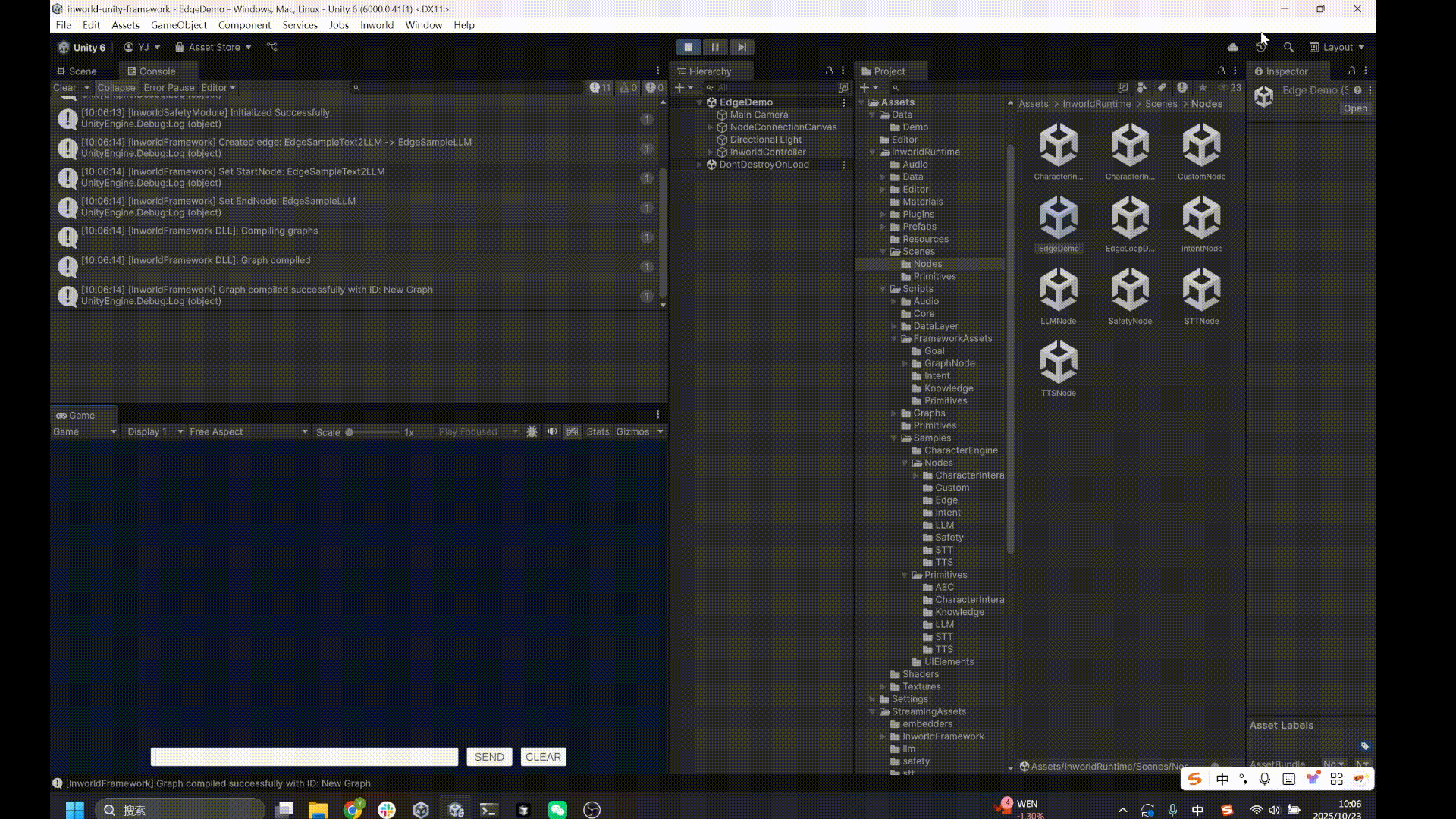Open the Free Aspect dropdown
1456x819 pixels.
(248, 431)
